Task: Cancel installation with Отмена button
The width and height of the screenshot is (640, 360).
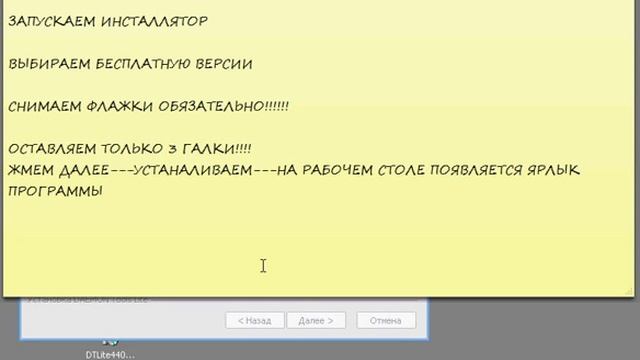Action: coord(386,321)
